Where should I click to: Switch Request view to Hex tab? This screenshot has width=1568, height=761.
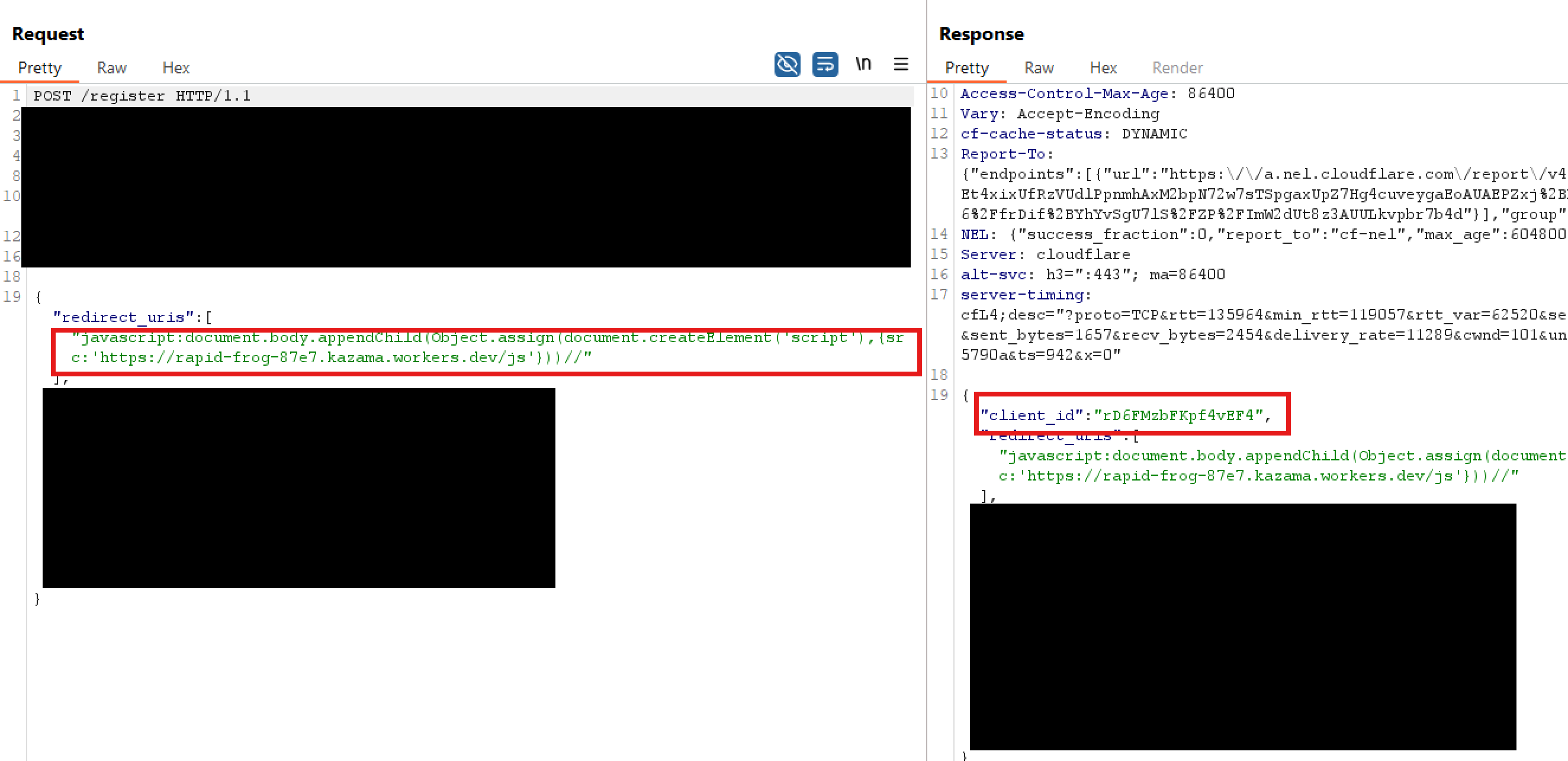click(x=176, y=67)
